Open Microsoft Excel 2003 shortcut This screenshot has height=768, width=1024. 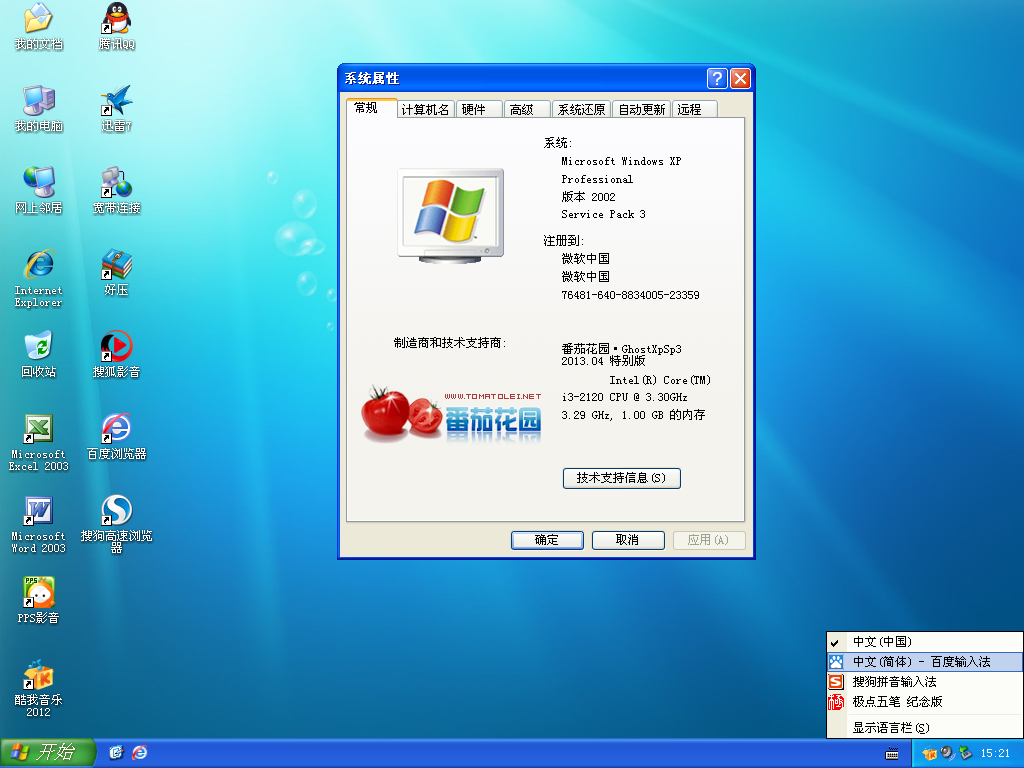tap(39, 442)
